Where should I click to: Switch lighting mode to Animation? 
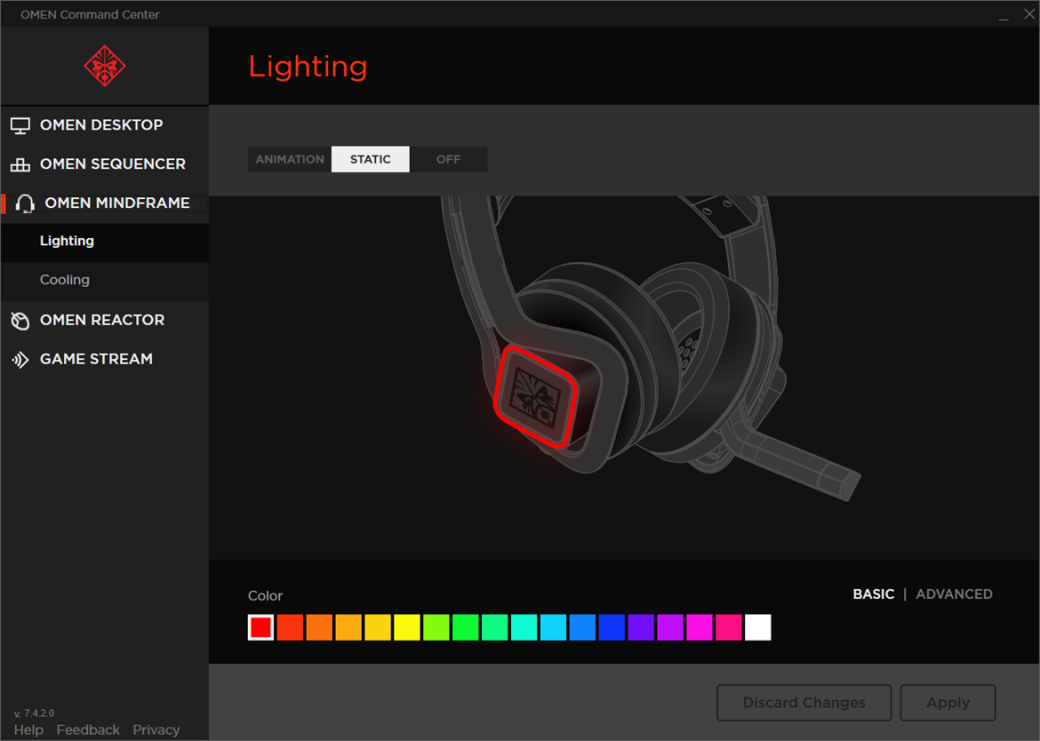(x=290, y=159)
